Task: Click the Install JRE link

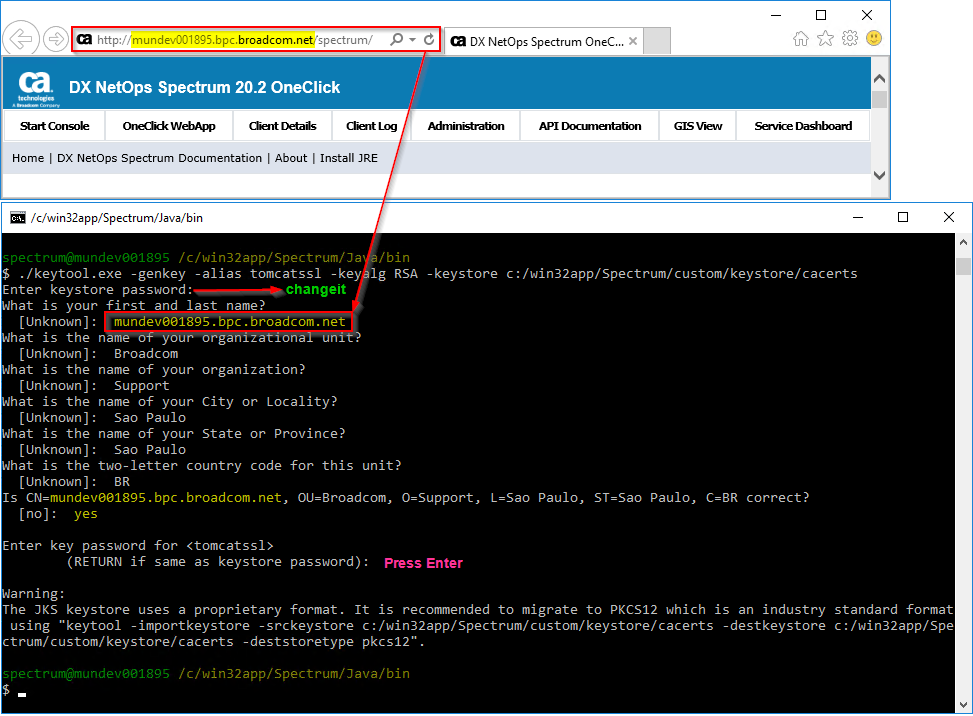Action: point(349,158)
